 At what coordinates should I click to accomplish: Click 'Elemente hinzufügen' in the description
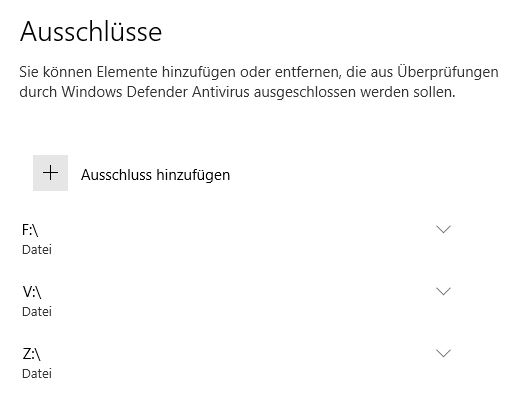[x=166, y=72]
